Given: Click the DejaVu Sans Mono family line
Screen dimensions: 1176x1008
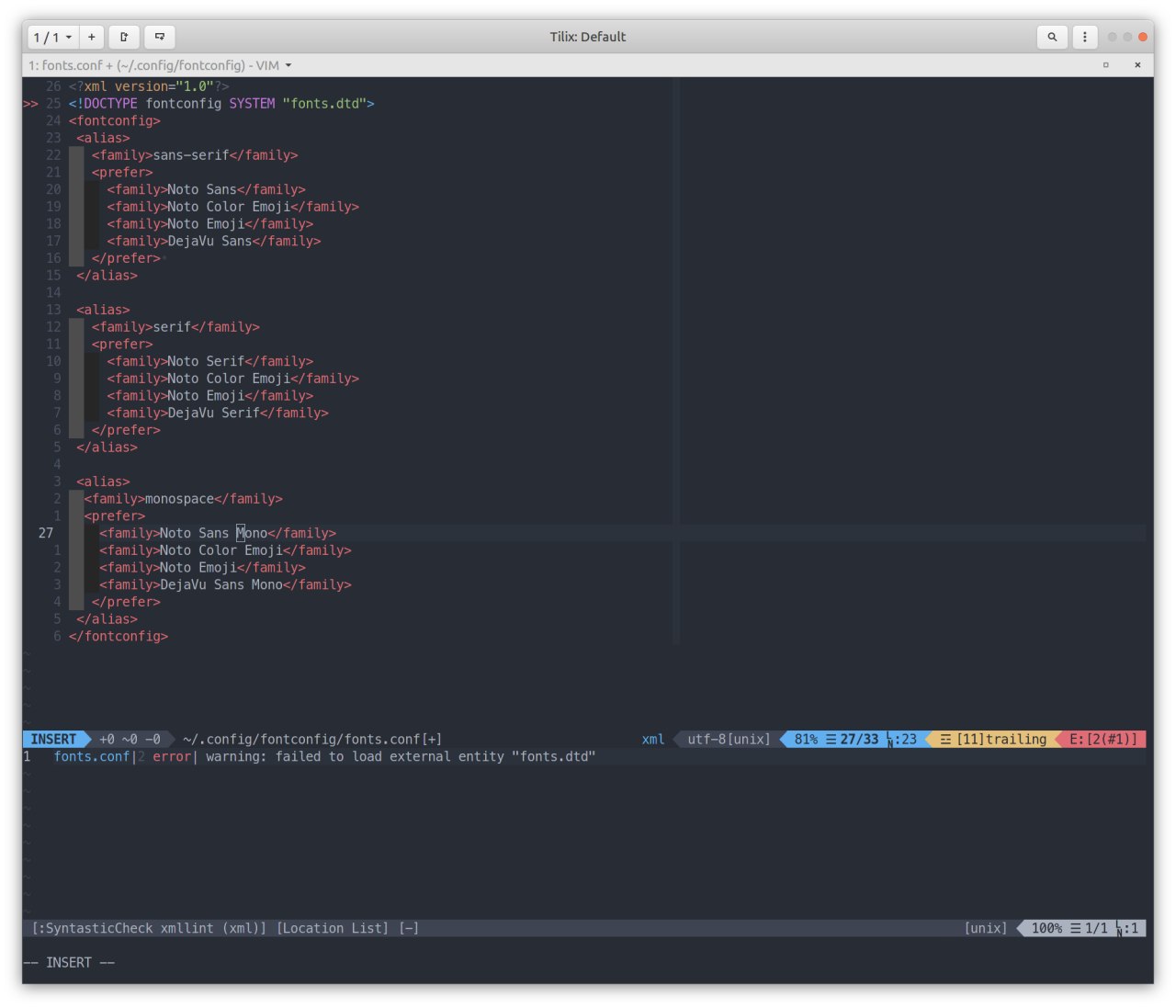Looking at the screenshot, I should click(225, 584).
